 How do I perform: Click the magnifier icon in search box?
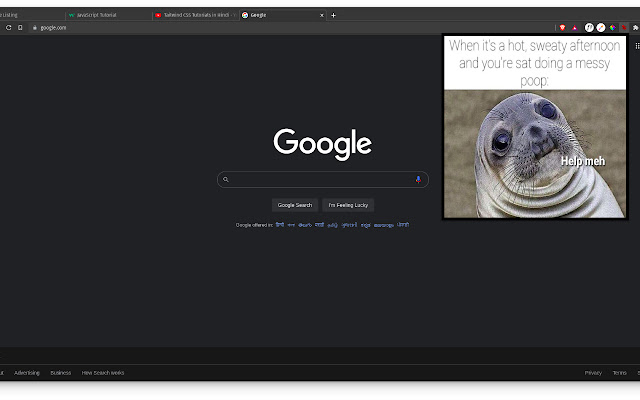pyautogui.click(x=226, y=180)
